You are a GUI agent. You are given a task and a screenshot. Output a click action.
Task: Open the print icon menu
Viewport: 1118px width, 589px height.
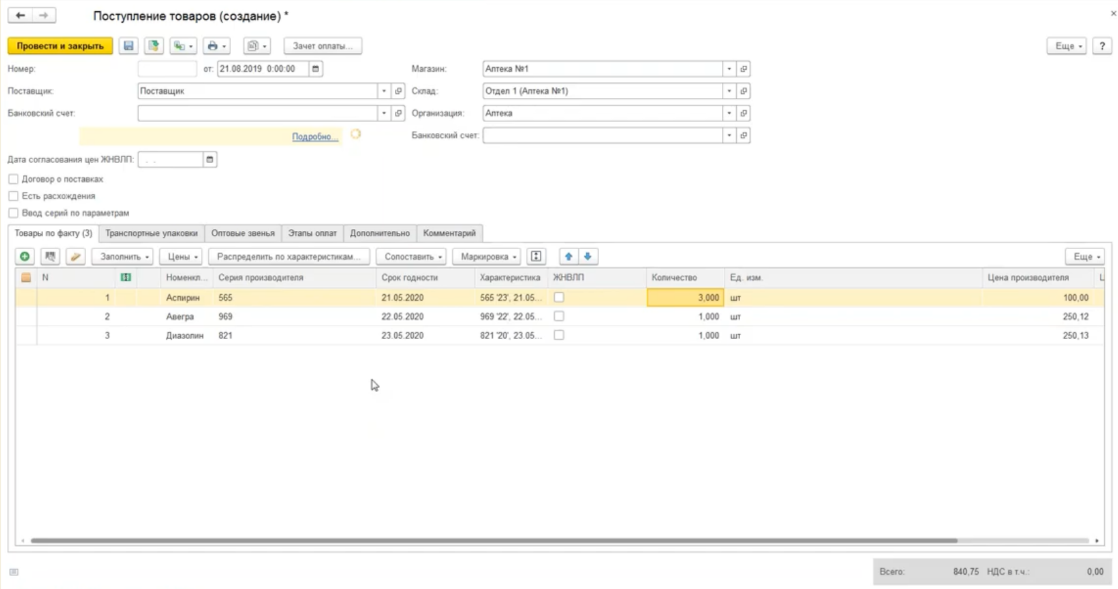(215, 46)
